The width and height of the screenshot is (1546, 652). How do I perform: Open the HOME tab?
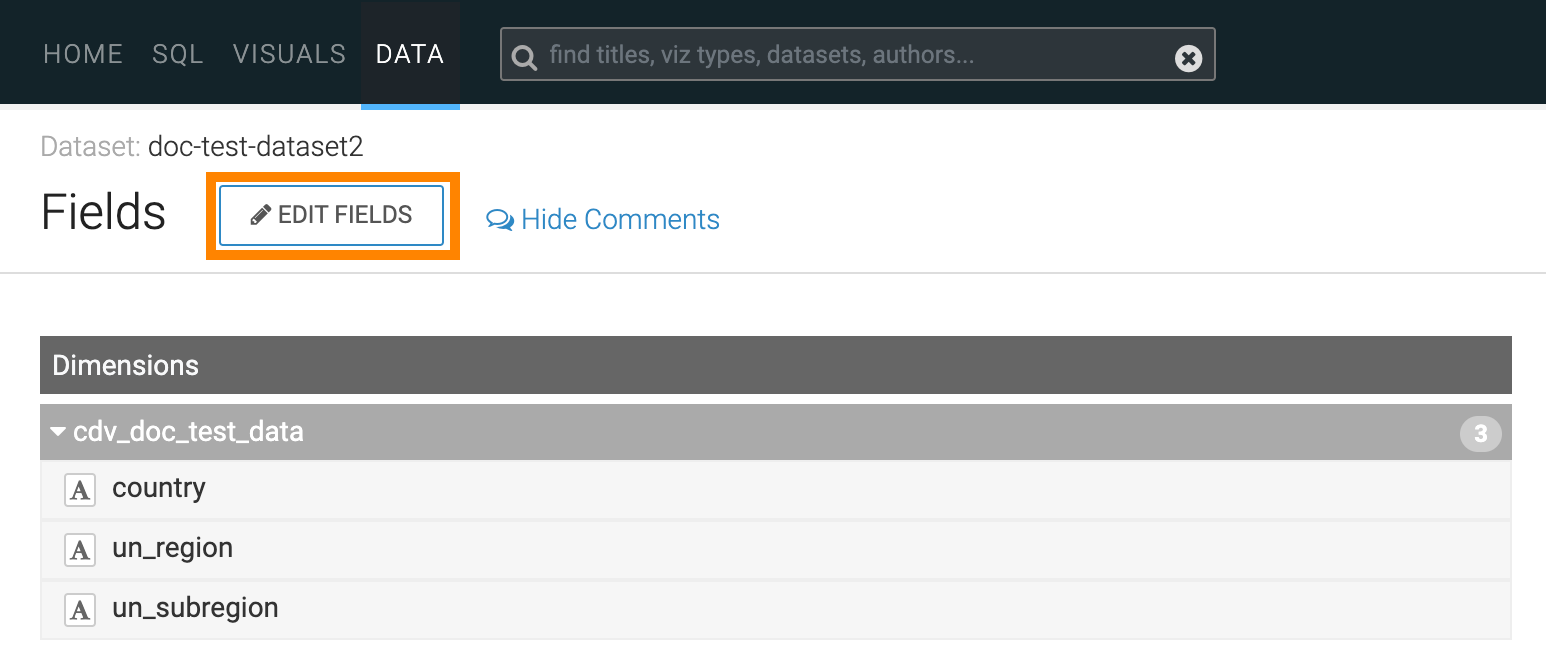(x=83, y=54)
